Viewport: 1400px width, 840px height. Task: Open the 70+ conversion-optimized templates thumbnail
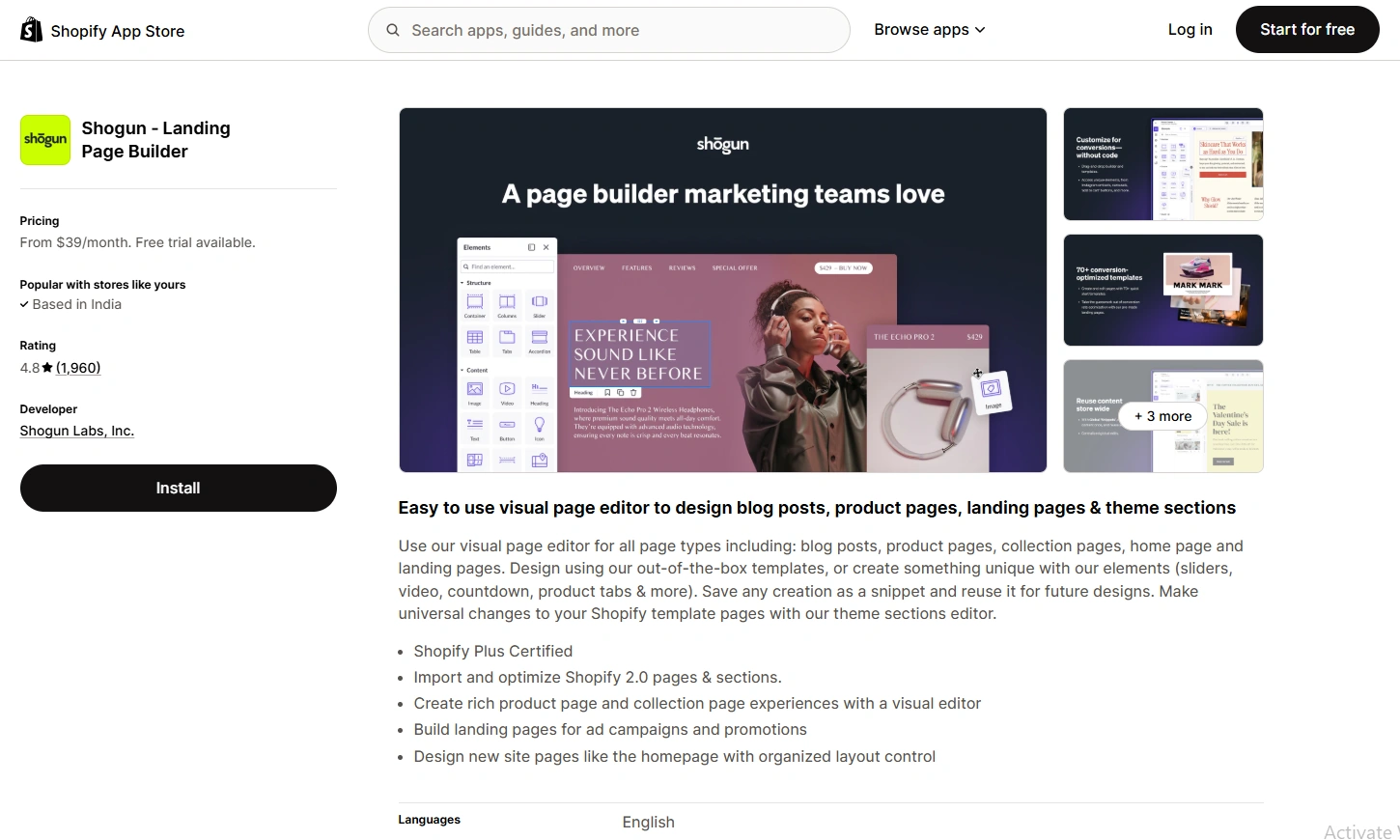click(1162, 290)
